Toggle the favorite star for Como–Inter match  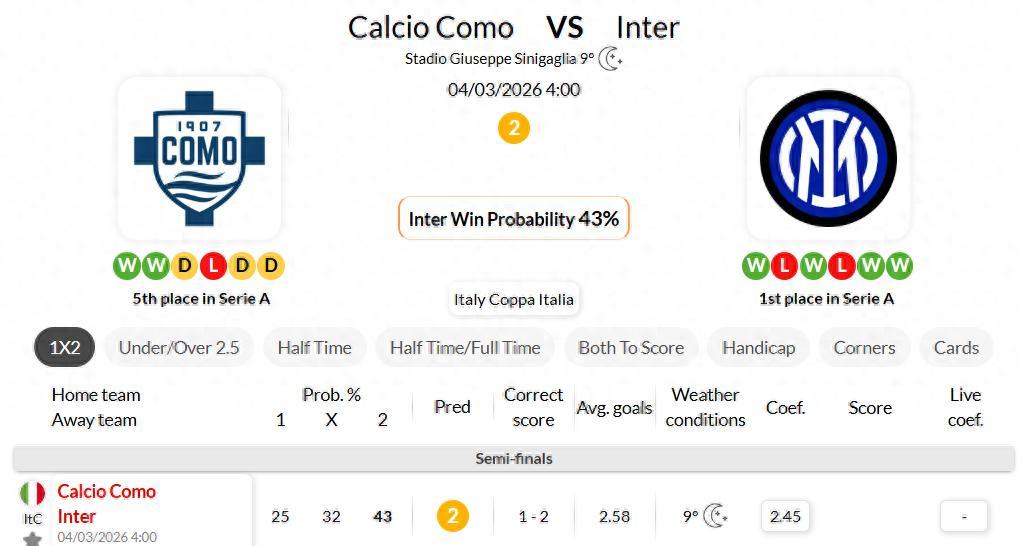(x=33, y=539)
